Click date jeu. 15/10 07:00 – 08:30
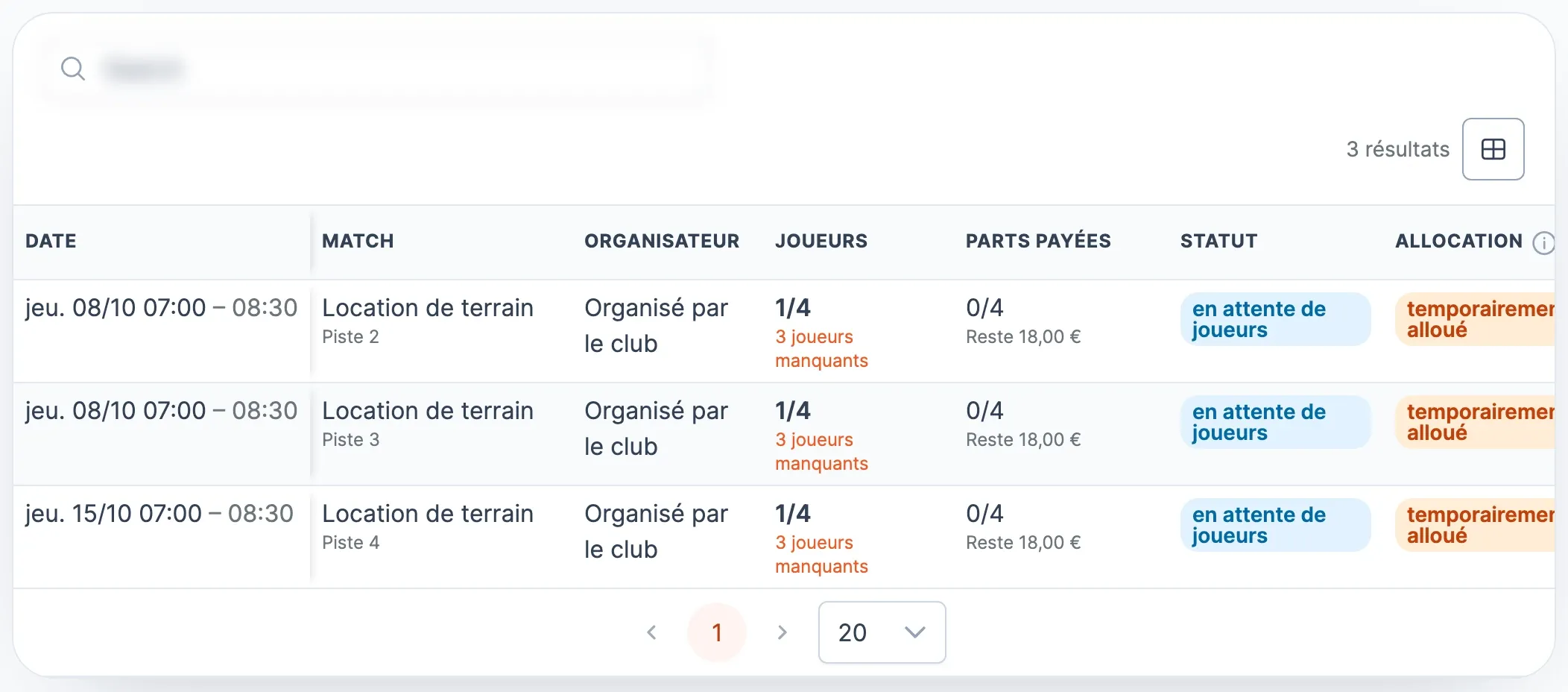Viewport: 1568px width, 692px height. point(159,514)
